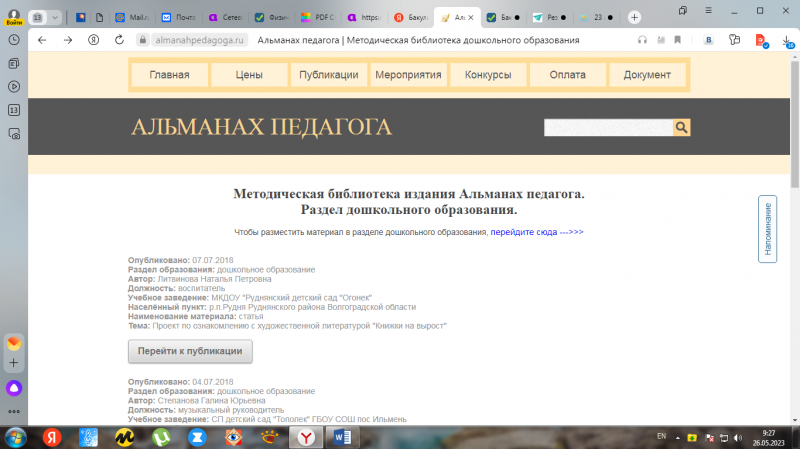This screenshot has width=800, height=449.
Task: Click 'Перейти к публикации' button for Литвинова
Action: [190, 351]
